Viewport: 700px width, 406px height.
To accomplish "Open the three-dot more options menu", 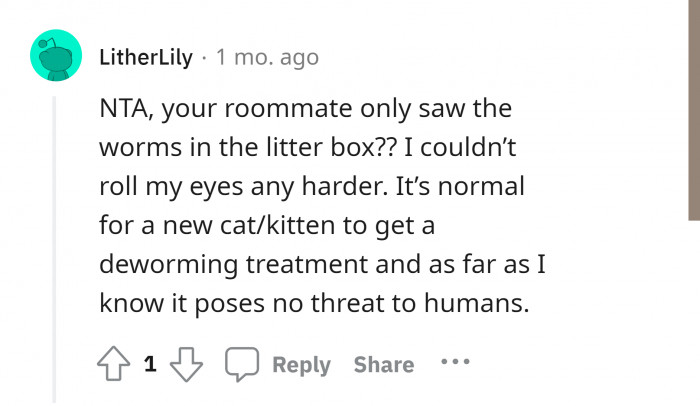I will click(455, 363).
